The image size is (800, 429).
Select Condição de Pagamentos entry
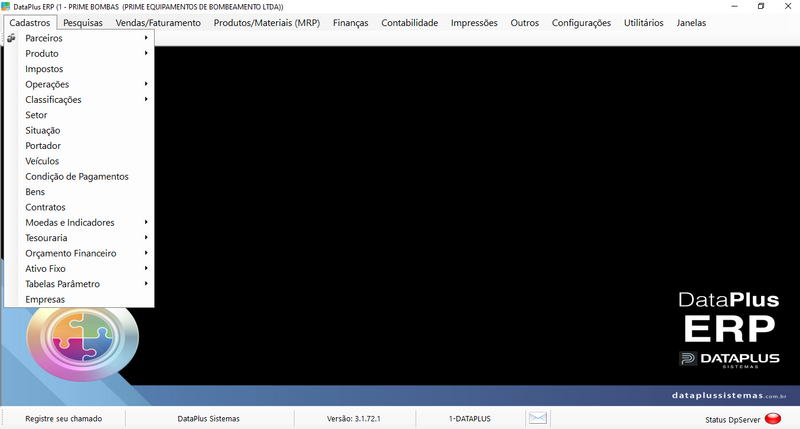79,176
